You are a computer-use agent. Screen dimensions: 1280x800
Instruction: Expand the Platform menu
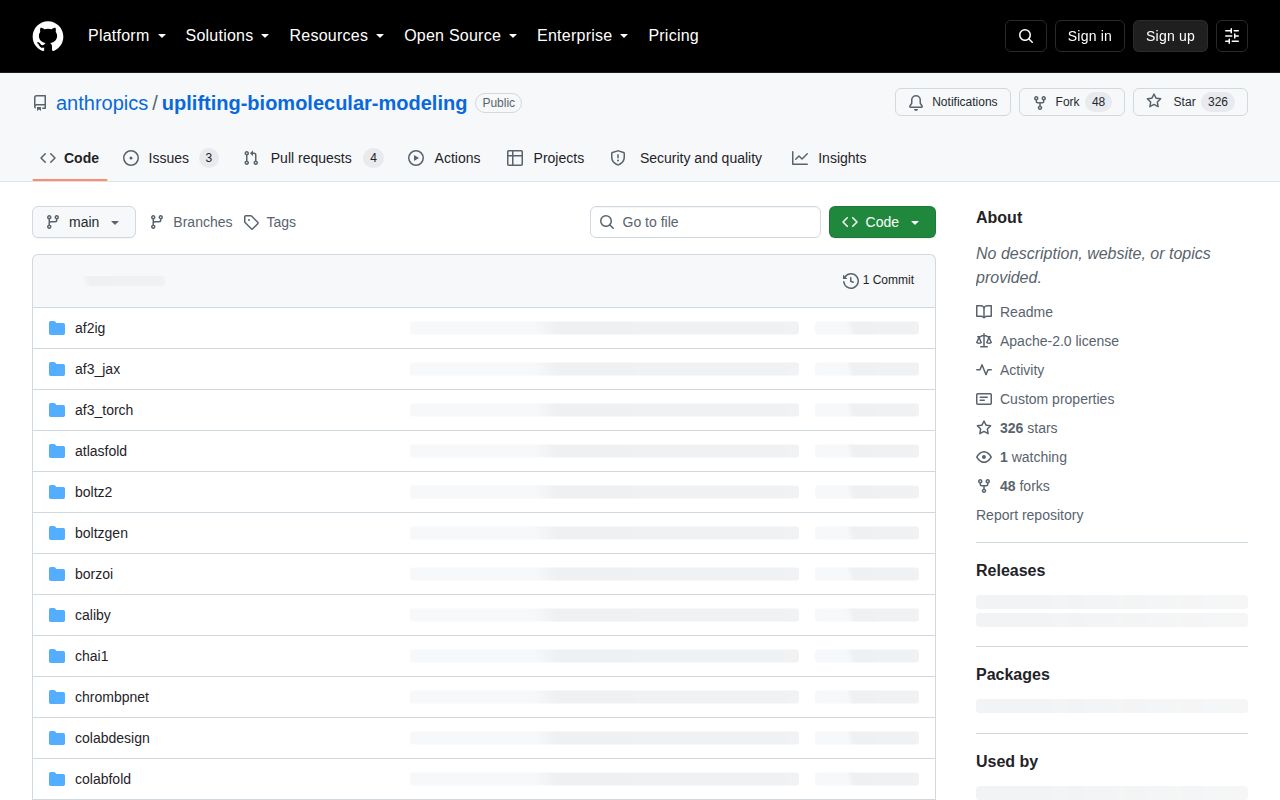(126, 36)
